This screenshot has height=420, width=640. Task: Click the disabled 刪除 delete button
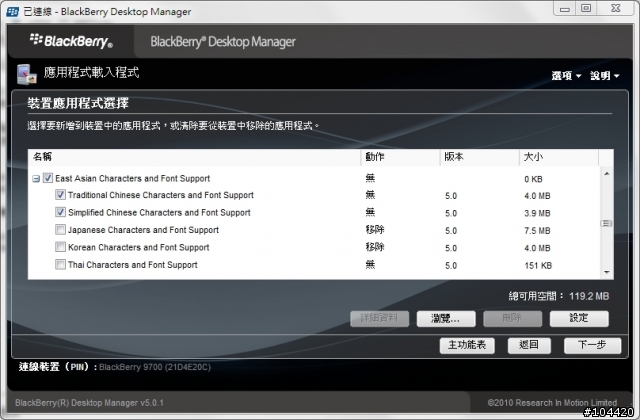[513, 318]
